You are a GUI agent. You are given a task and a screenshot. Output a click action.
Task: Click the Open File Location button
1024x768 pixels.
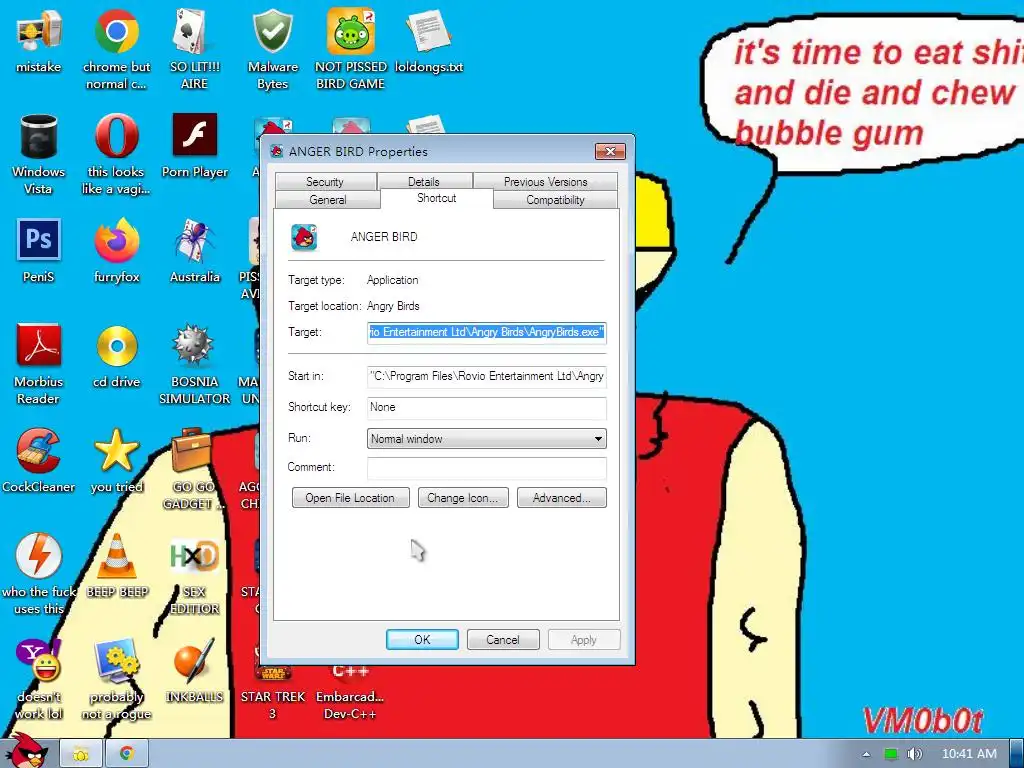point(351,498)
